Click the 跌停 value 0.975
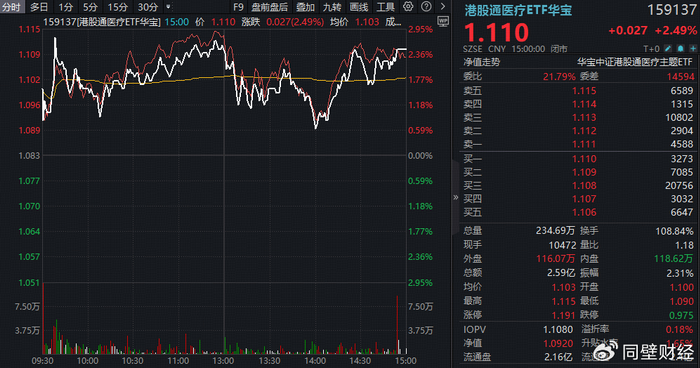 click(682, 315)
